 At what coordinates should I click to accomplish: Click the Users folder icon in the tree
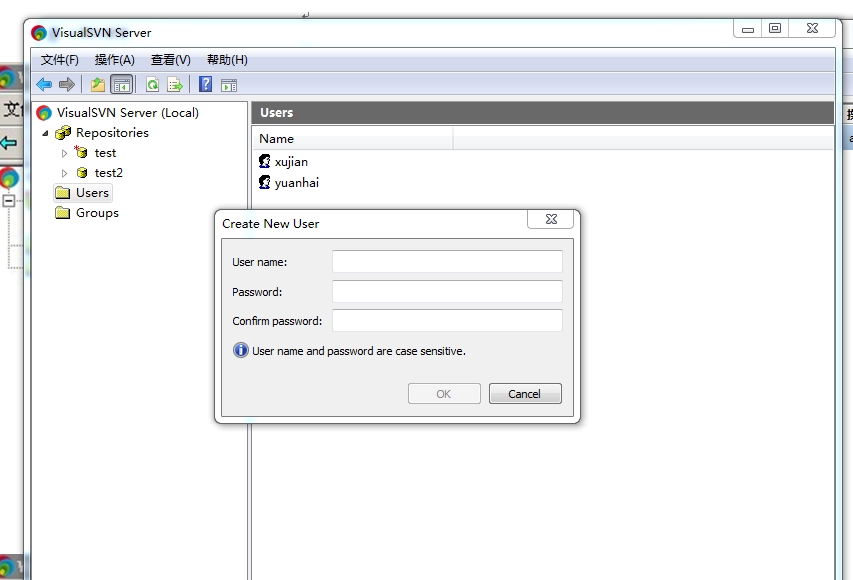click(x=63, y=193)
